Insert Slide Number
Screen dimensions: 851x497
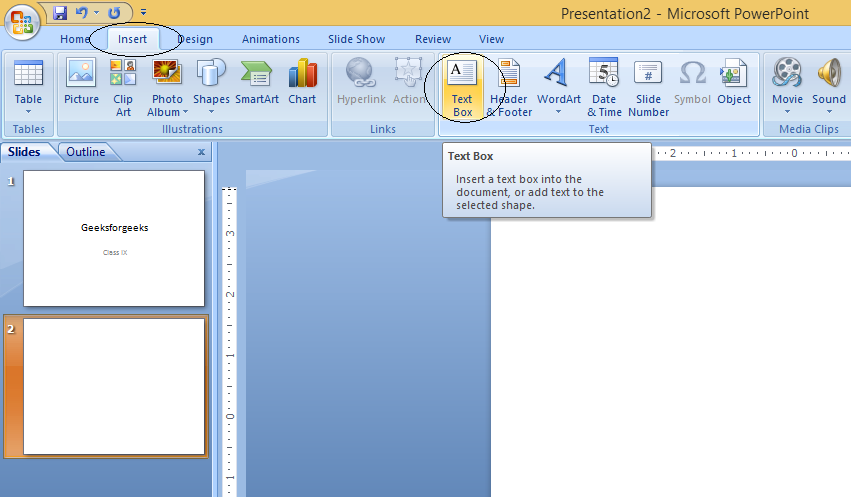[x=649, y=88]
